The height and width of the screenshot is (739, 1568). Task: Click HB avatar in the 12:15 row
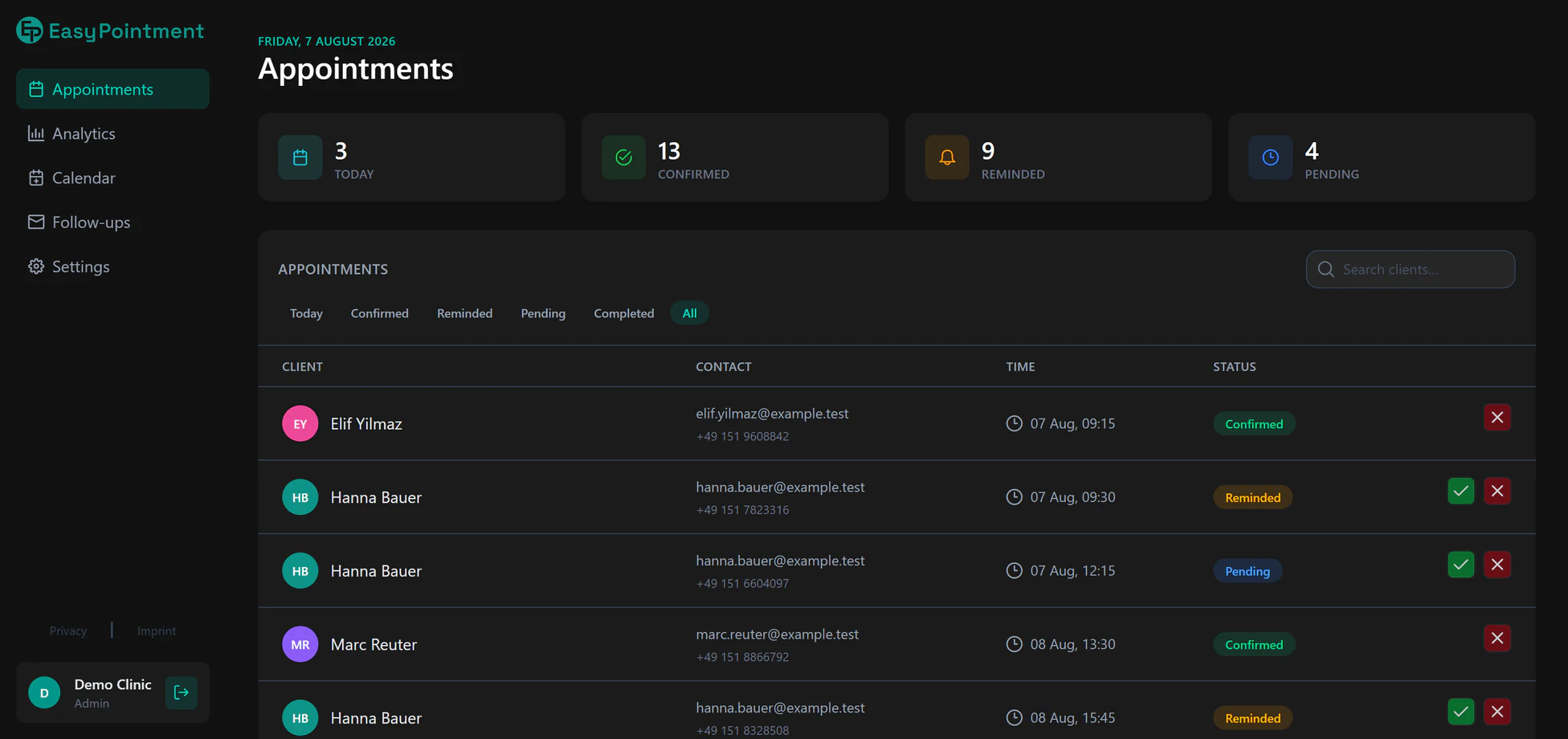point(300,571)
